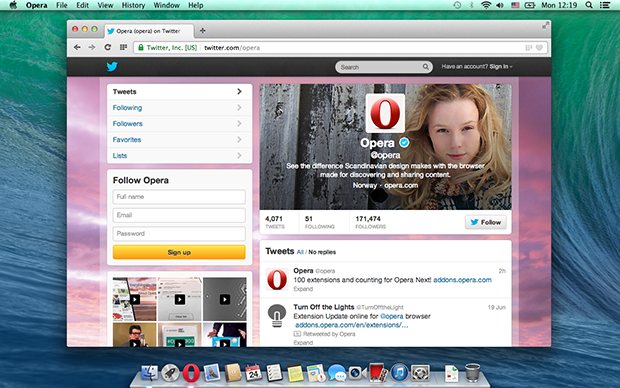
Task: Open Reminders checklist in the dock
Action: [x=274, y=373]
